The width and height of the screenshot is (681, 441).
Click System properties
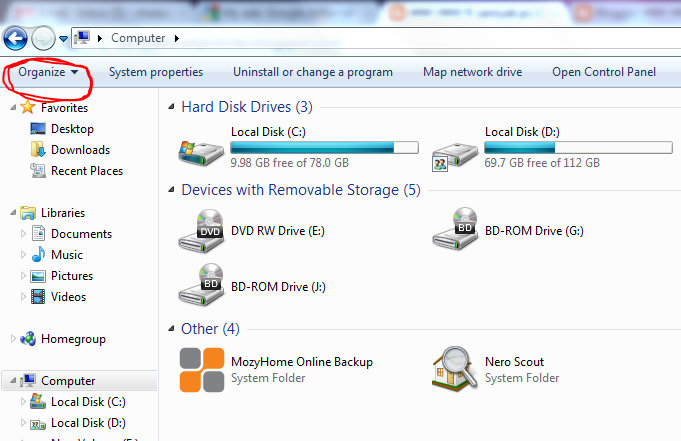pyautogui.click(x=156, y=72)
